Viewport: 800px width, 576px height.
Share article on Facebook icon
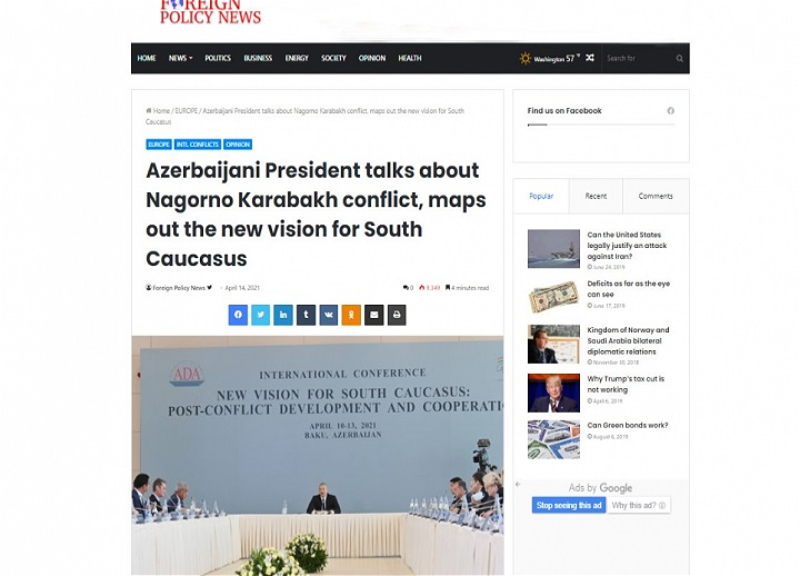point(238,315)
